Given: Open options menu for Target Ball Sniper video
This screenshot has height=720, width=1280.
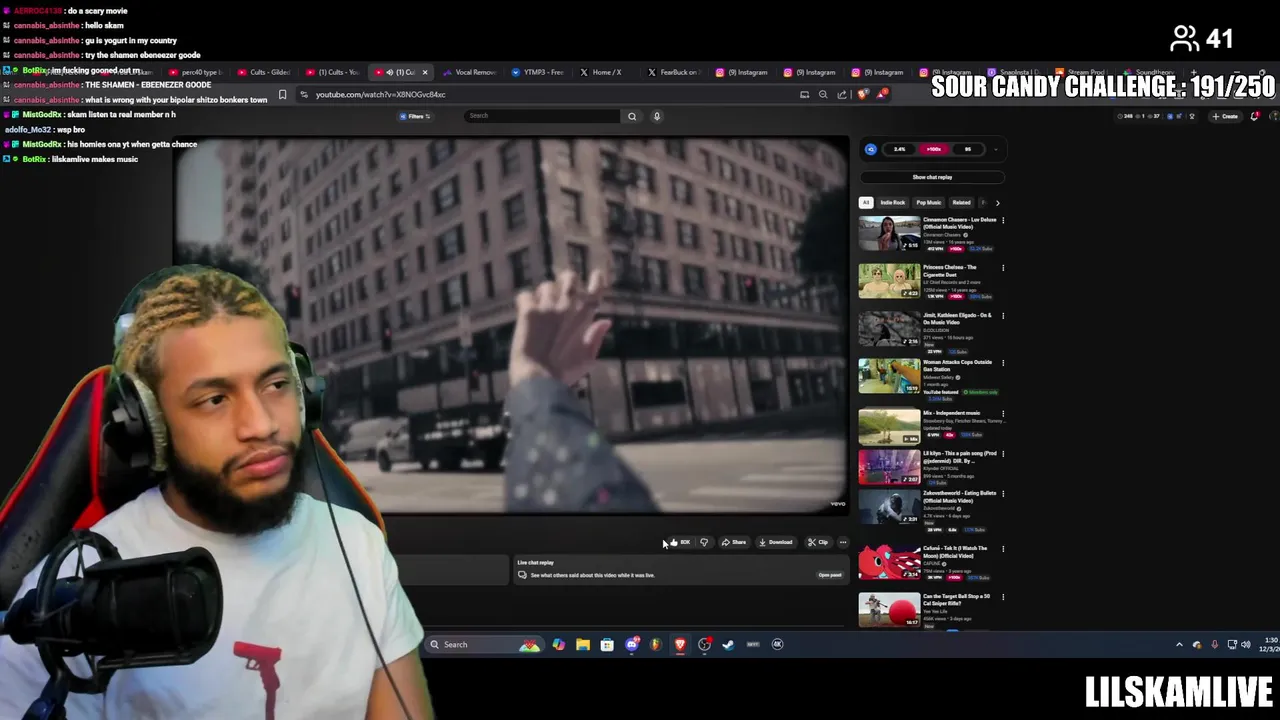Looking at the screenshot, I should (1003, 597).
